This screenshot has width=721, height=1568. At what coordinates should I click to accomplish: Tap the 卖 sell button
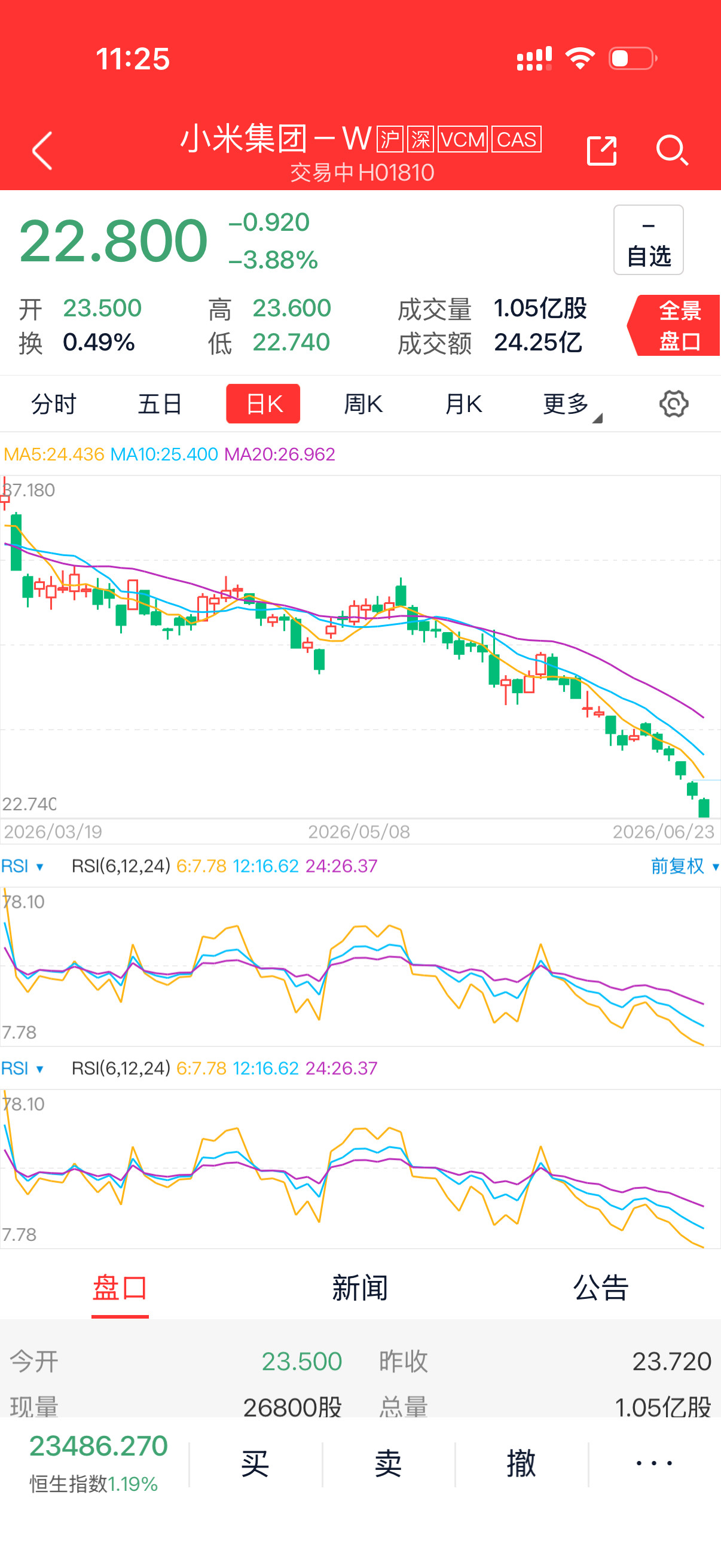pyautogui.click(x=388, y=1463)
